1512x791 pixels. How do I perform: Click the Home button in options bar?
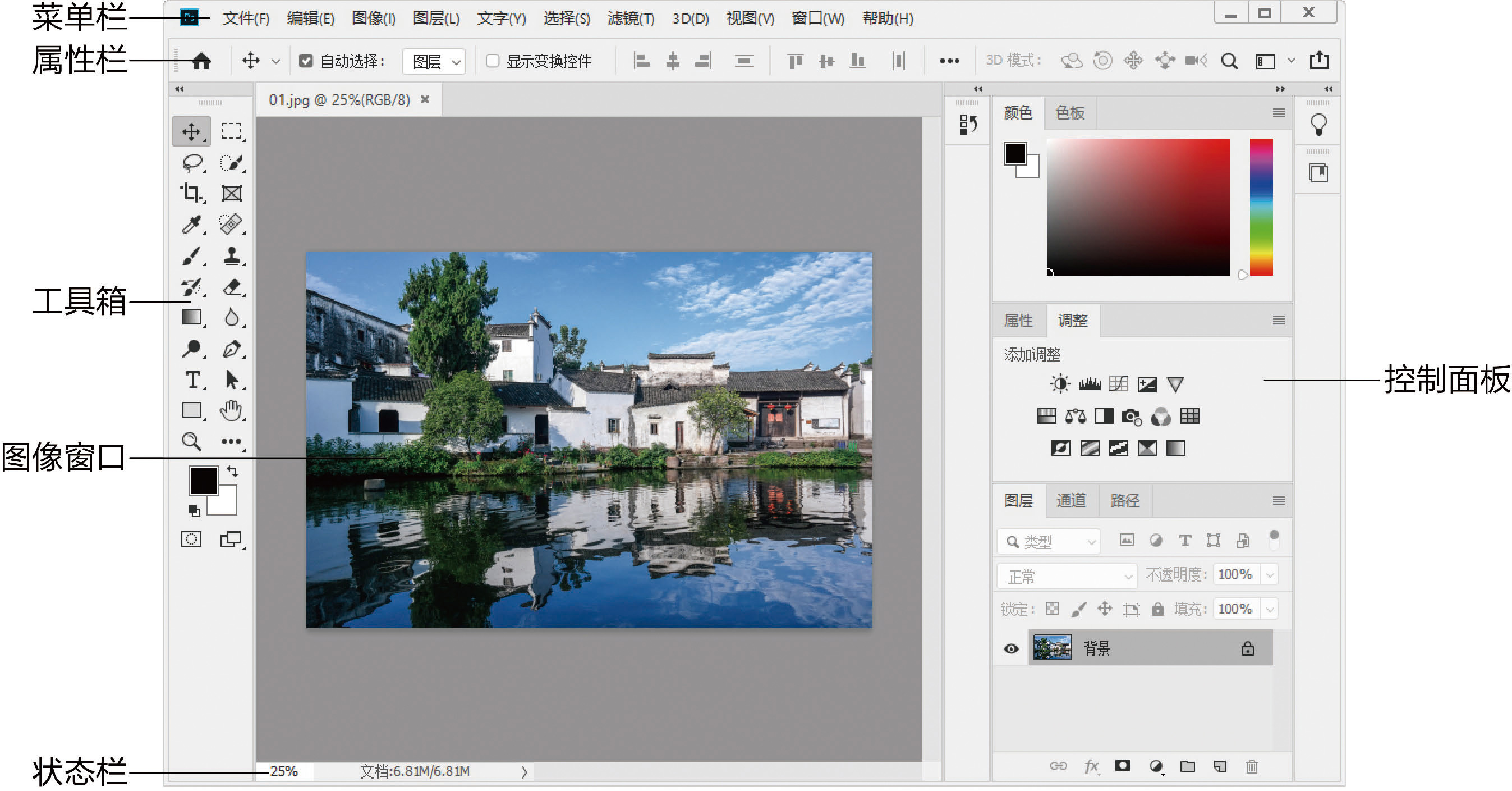pyautogui.click(x=201, y=61)
